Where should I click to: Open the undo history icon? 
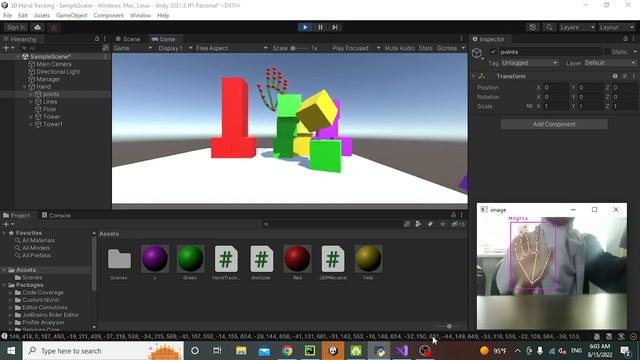[x=533, y=27]
